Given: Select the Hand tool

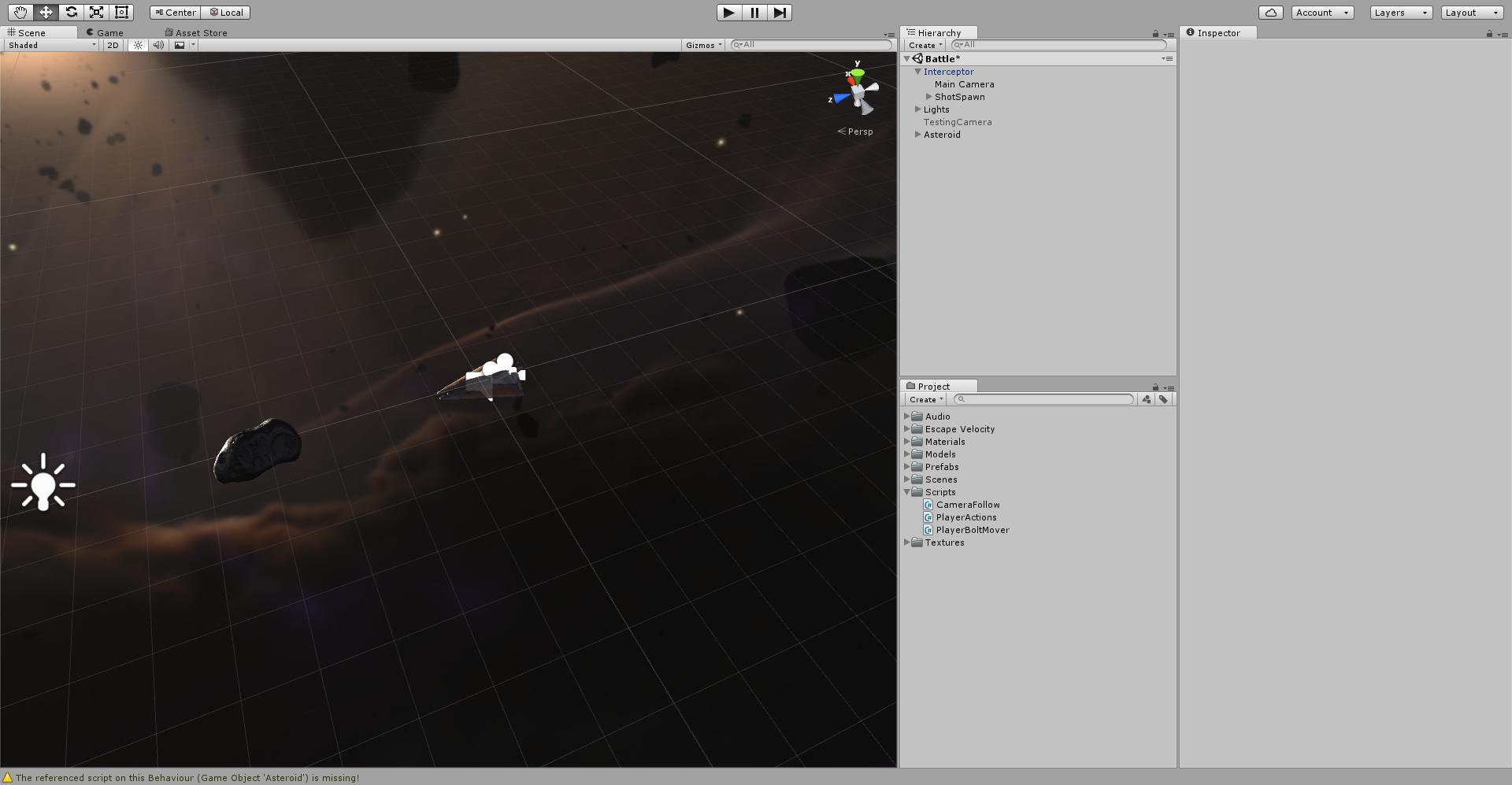Looking at the screenshot, I should point(20,12).
